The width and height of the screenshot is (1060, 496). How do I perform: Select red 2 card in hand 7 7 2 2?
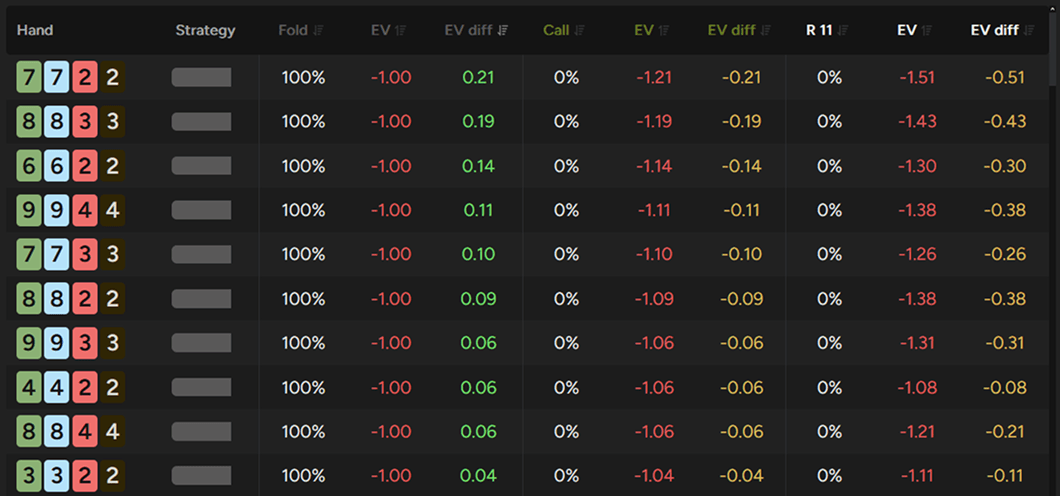coord(85,78)
